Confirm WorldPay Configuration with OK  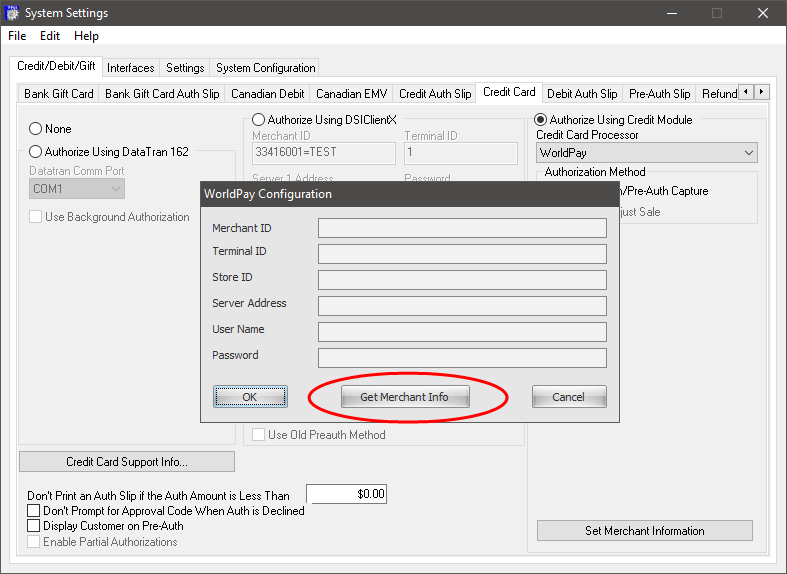[250, 397]
